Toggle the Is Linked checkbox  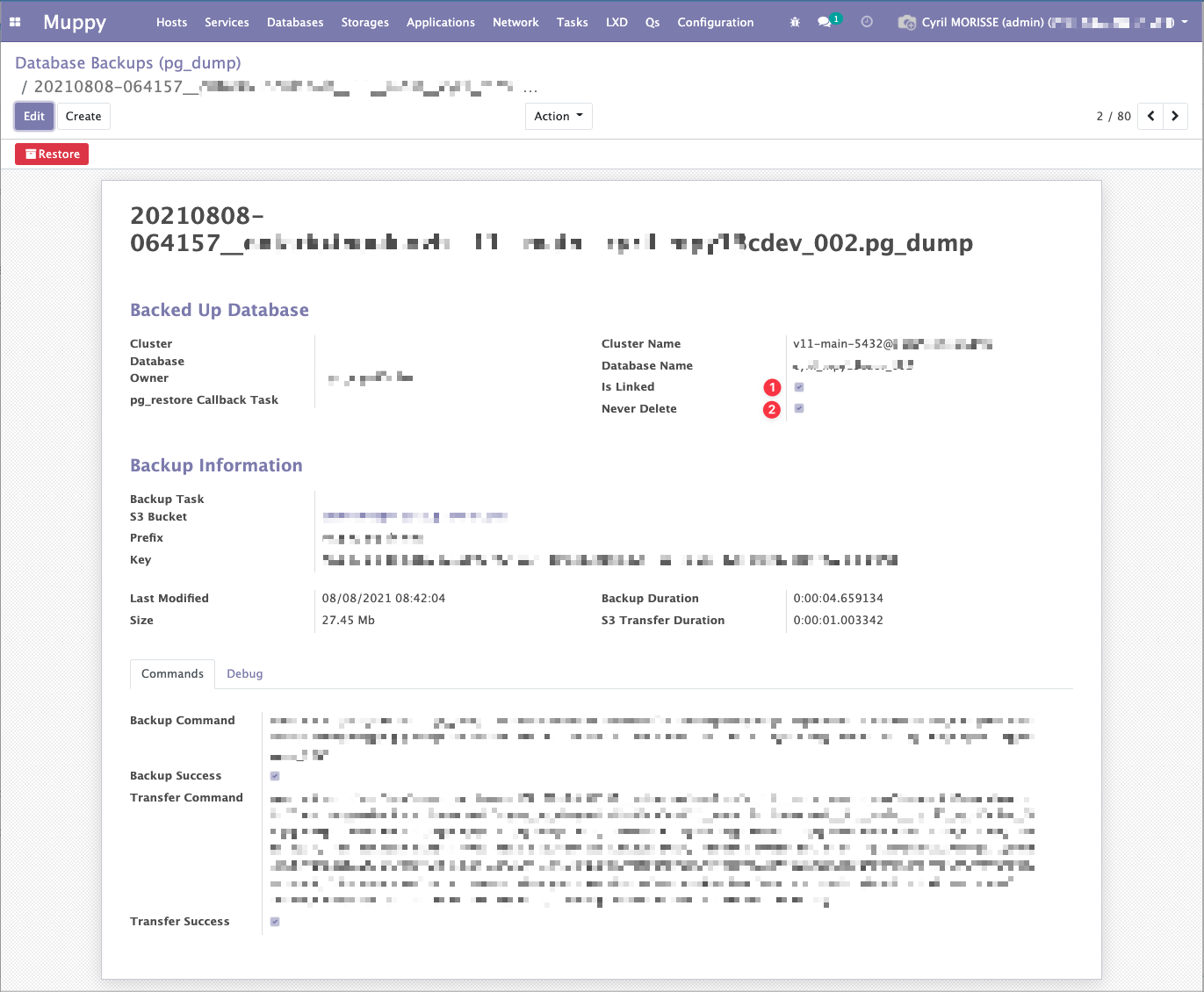click(x=799, y=387)
